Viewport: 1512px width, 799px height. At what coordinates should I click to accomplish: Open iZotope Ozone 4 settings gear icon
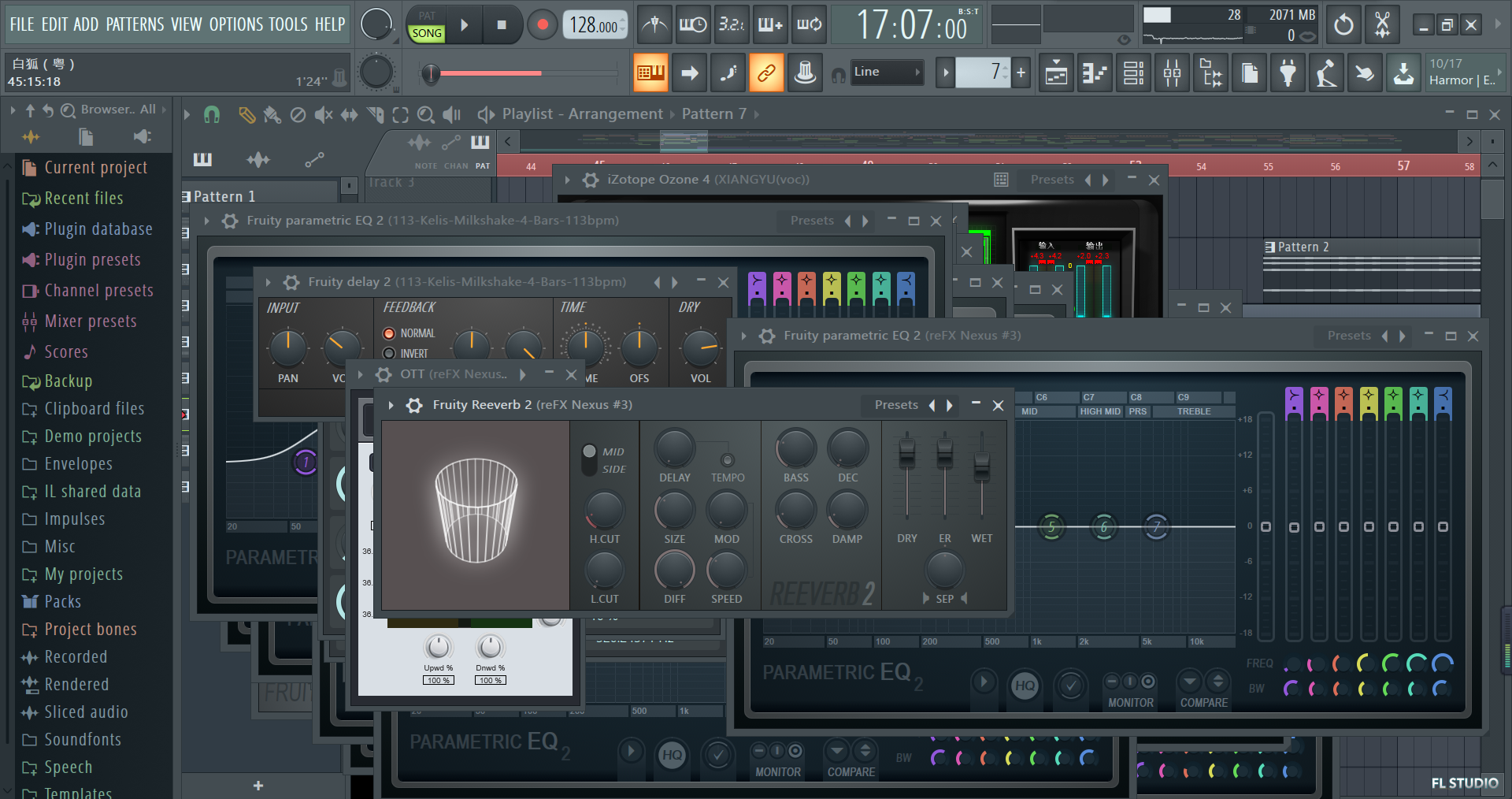(591, 180)
